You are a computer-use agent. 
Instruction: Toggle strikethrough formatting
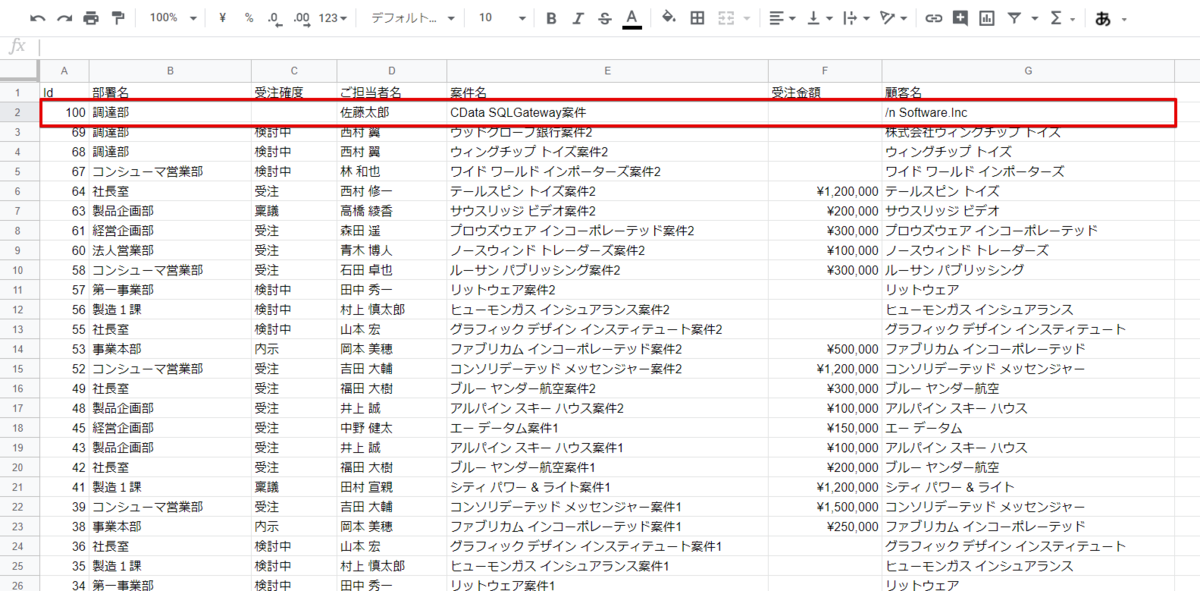point(605,18)
